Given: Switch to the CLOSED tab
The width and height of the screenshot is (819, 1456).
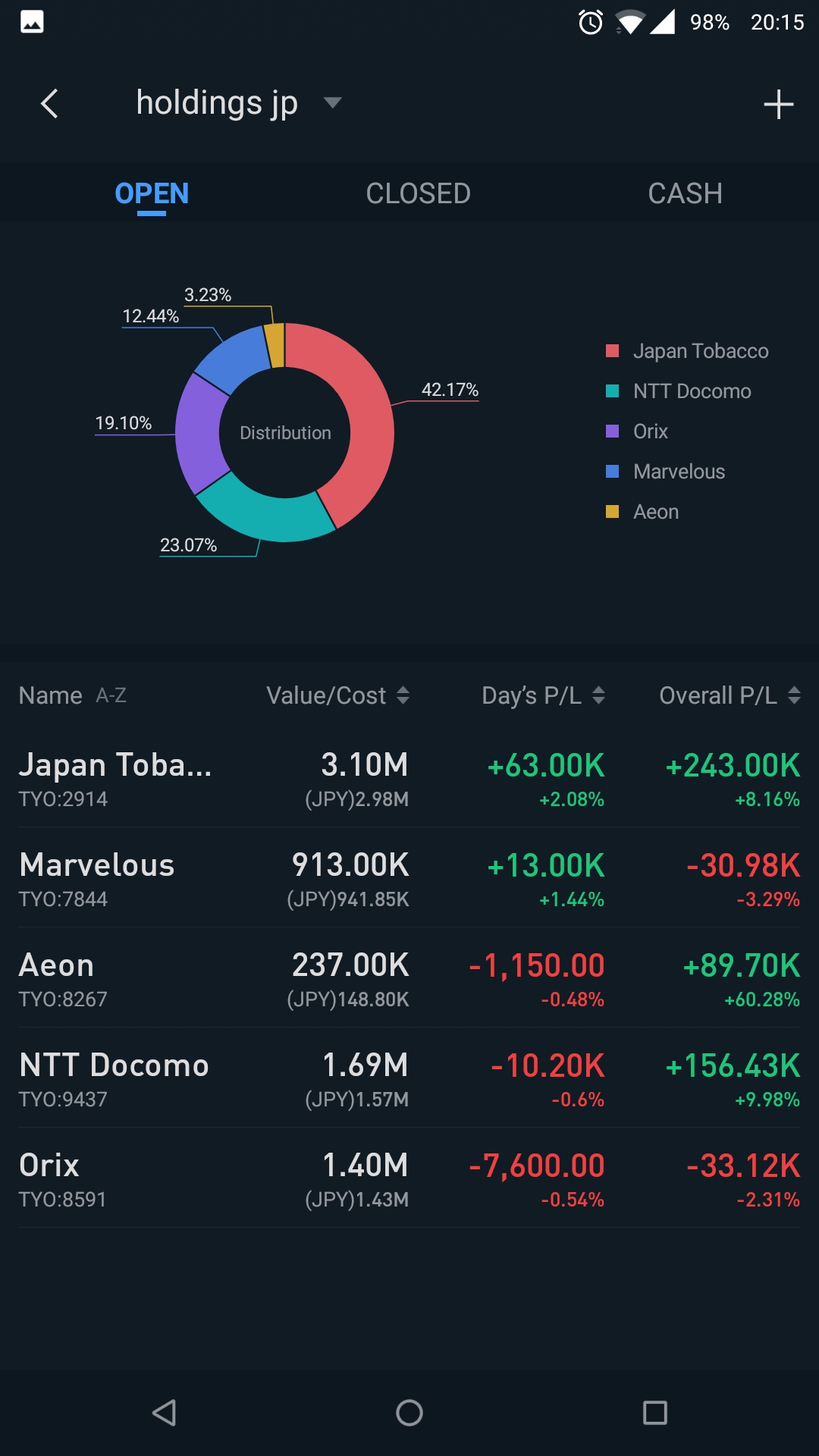Looking at the screenshot, I should (x=418, y=193).
